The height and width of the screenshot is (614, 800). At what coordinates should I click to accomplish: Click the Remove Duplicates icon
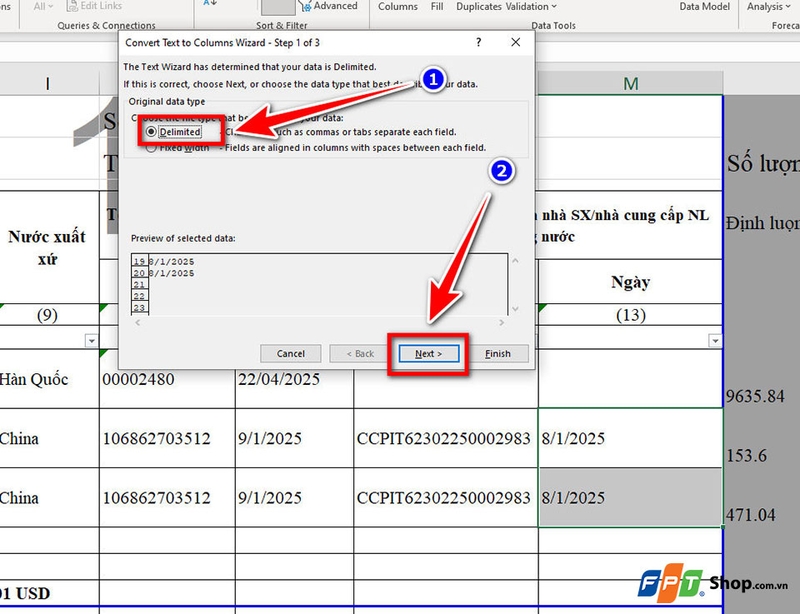pyautogui.click(x=479, y=6)
